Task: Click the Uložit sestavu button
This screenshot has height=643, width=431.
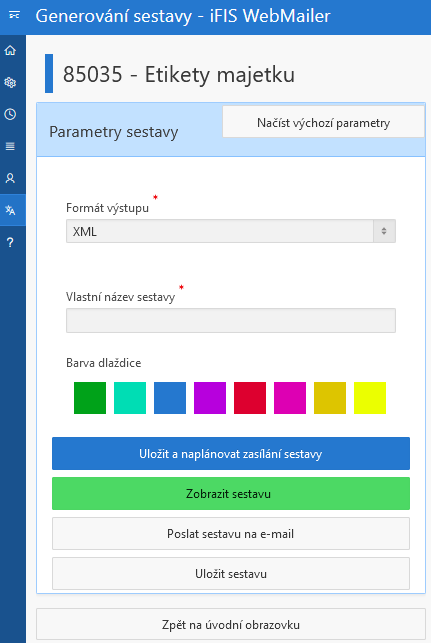Action: pos(231,574)
